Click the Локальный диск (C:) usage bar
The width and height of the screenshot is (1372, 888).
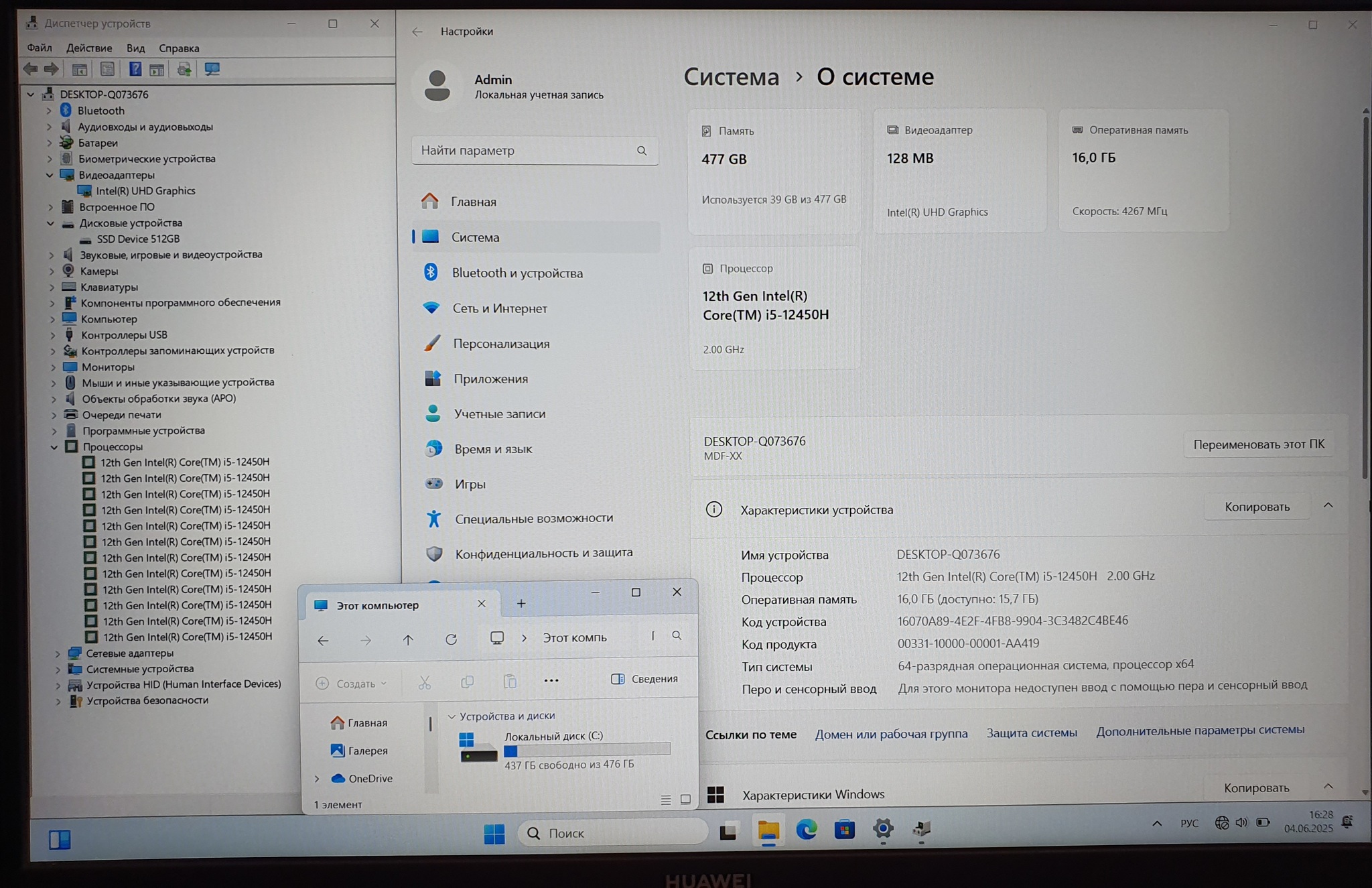[587, 750]
